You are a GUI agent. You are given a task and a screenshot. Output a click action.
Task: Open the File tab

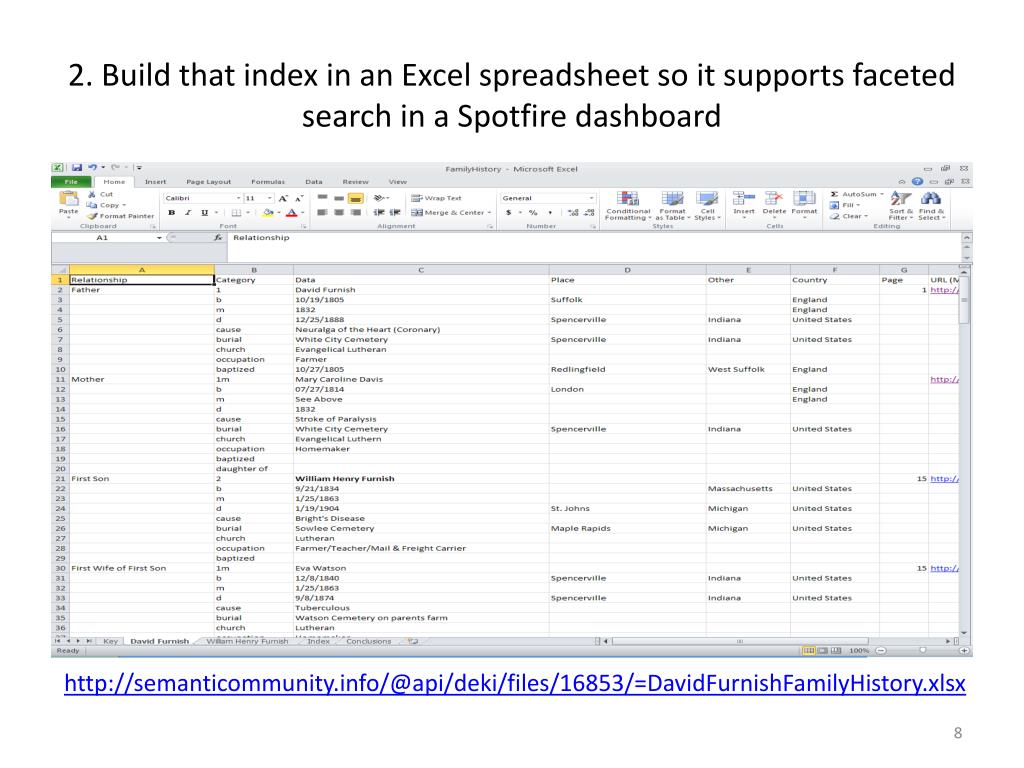[x=71, y=182]
